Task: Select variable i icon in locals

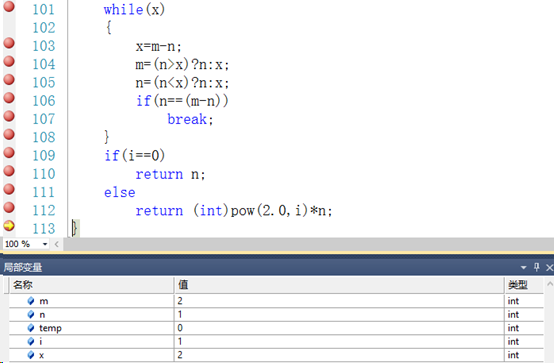Action: tap(31, 341)
